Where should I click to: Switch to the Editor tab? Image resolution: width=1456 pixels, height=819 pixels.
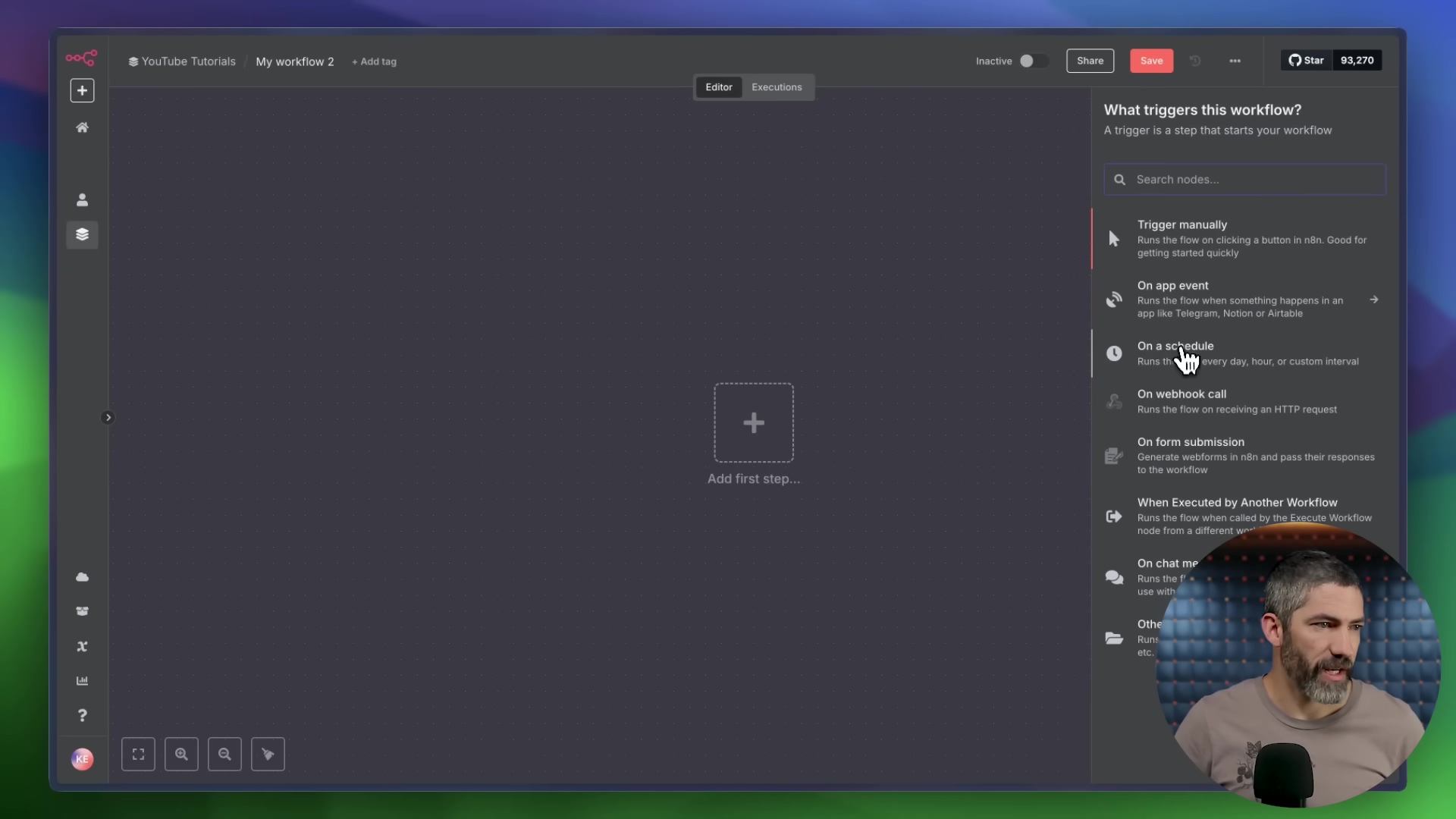coord(719,87)
